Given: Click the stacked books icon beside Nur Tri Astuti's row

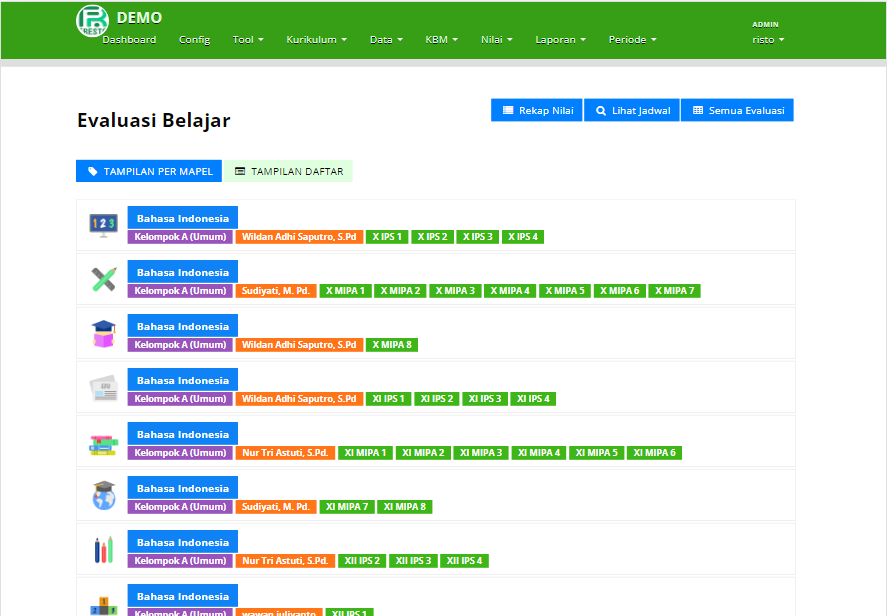Looking at the screenshot, I should 102,442.
